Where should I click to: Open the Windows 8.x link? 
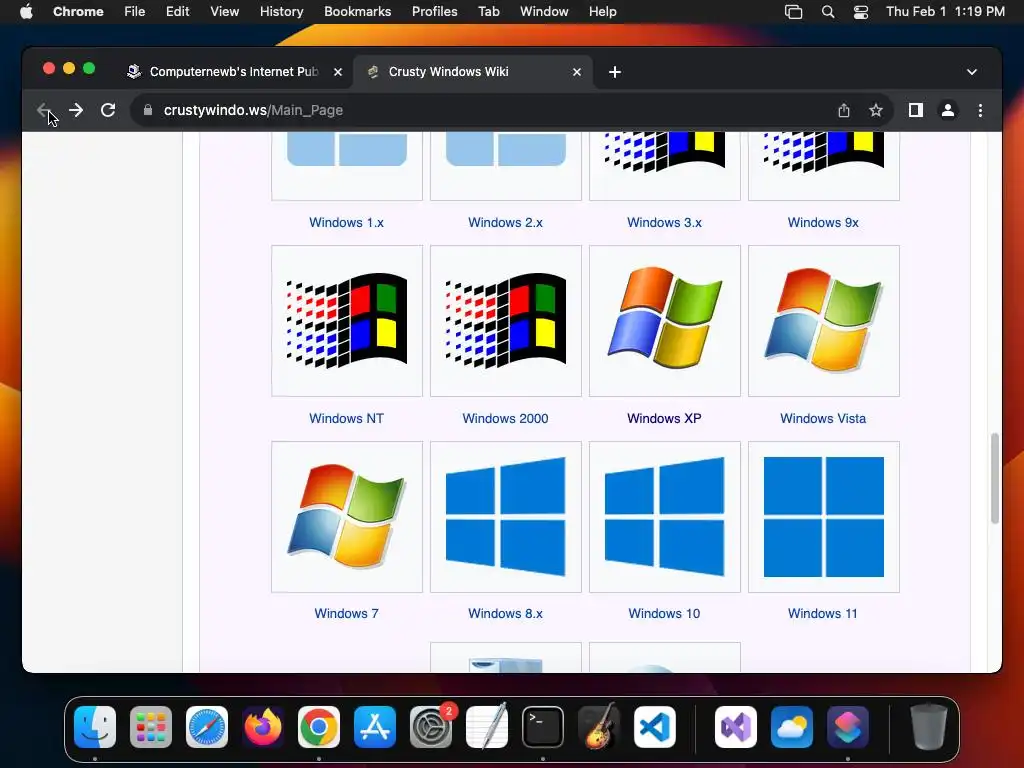coord(505,614)
